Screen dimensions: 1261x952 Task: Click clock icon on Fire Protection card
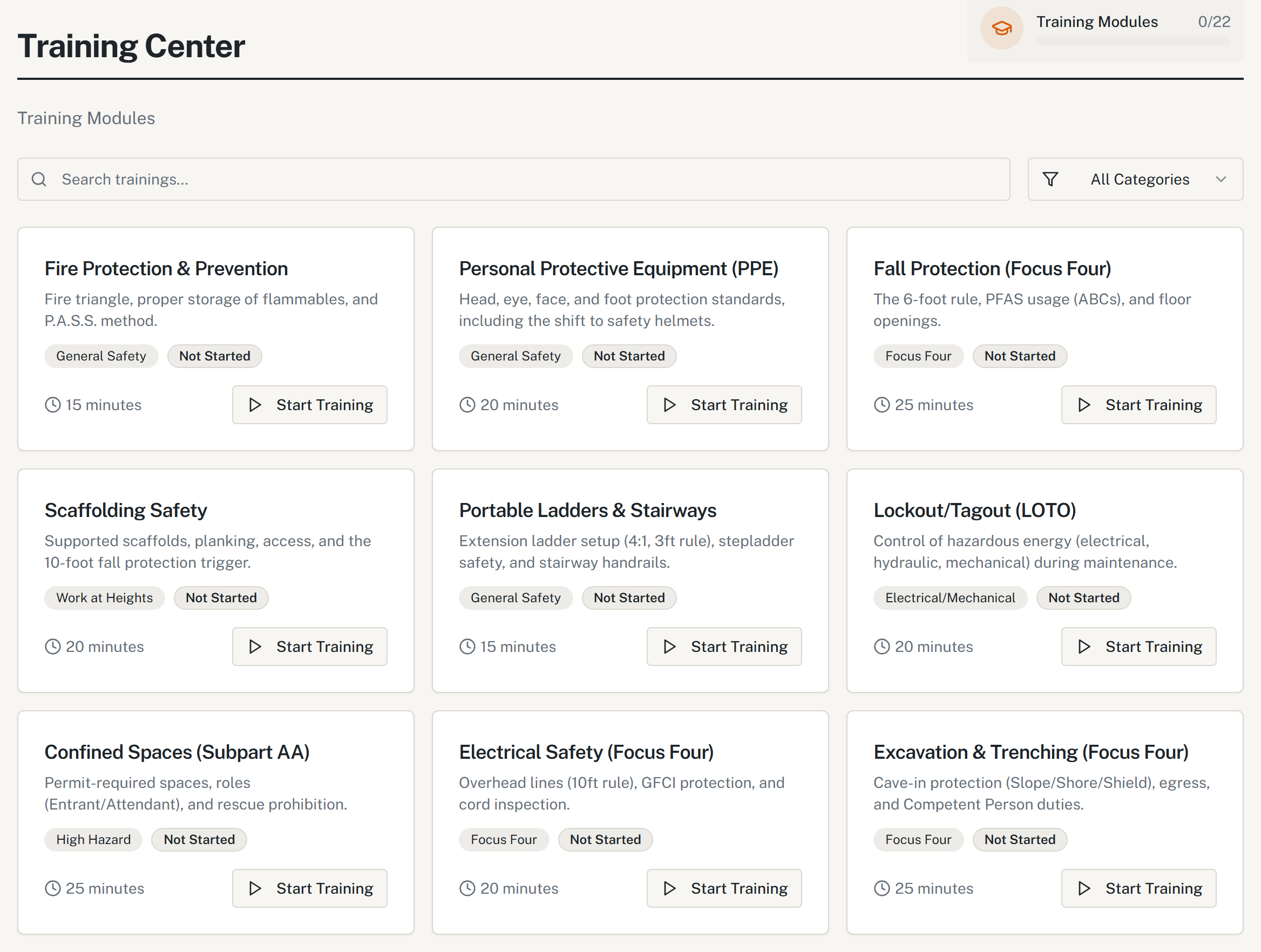point(52,405)
